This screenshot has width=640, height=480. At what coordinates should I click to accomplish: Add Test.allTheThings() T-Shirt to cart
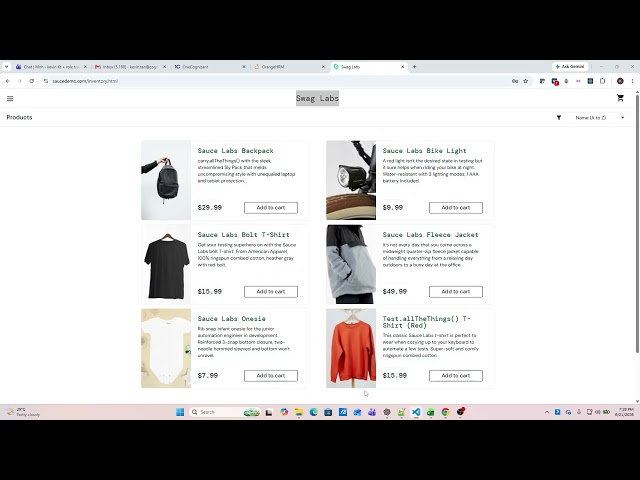[456, 376]
